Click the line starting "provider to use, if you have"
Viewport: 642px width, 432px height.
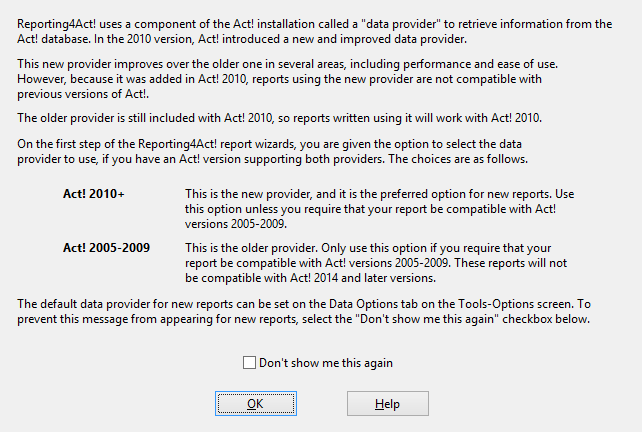coord(272,159)
